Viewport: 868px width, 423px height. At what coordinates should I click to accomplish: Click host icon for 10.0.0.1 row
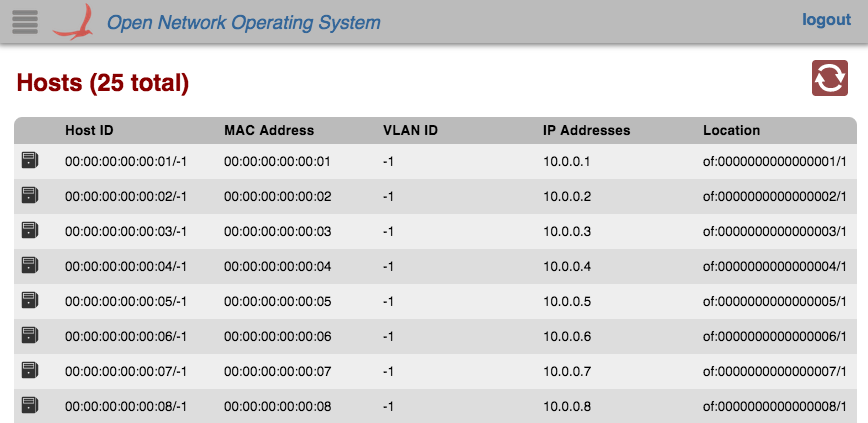pyautogui.click(x=30, y=160)
